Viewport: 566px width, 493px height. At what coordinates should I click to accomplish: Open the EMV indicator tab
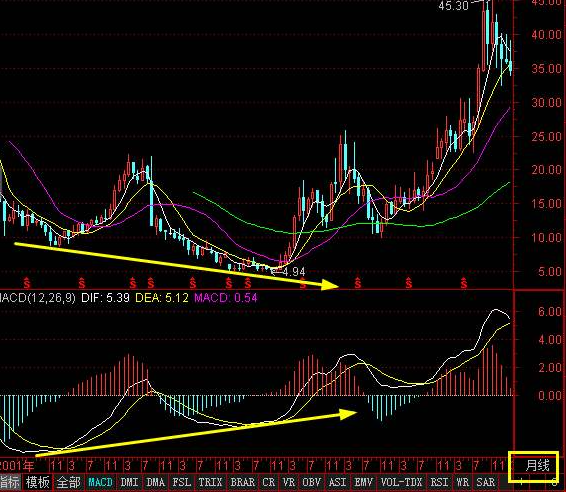point(364,482)
